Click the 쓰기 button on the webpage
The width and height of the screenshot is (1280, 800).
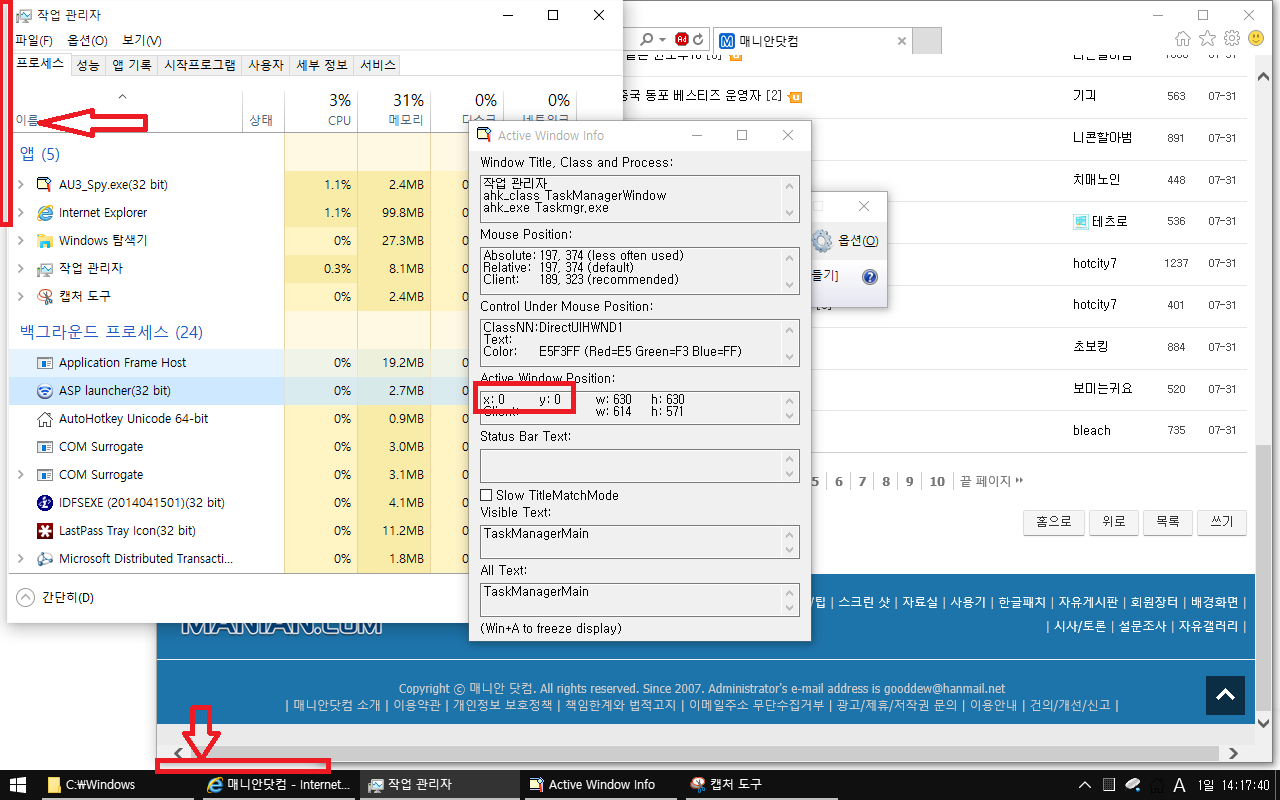(x=1221, y=521)
